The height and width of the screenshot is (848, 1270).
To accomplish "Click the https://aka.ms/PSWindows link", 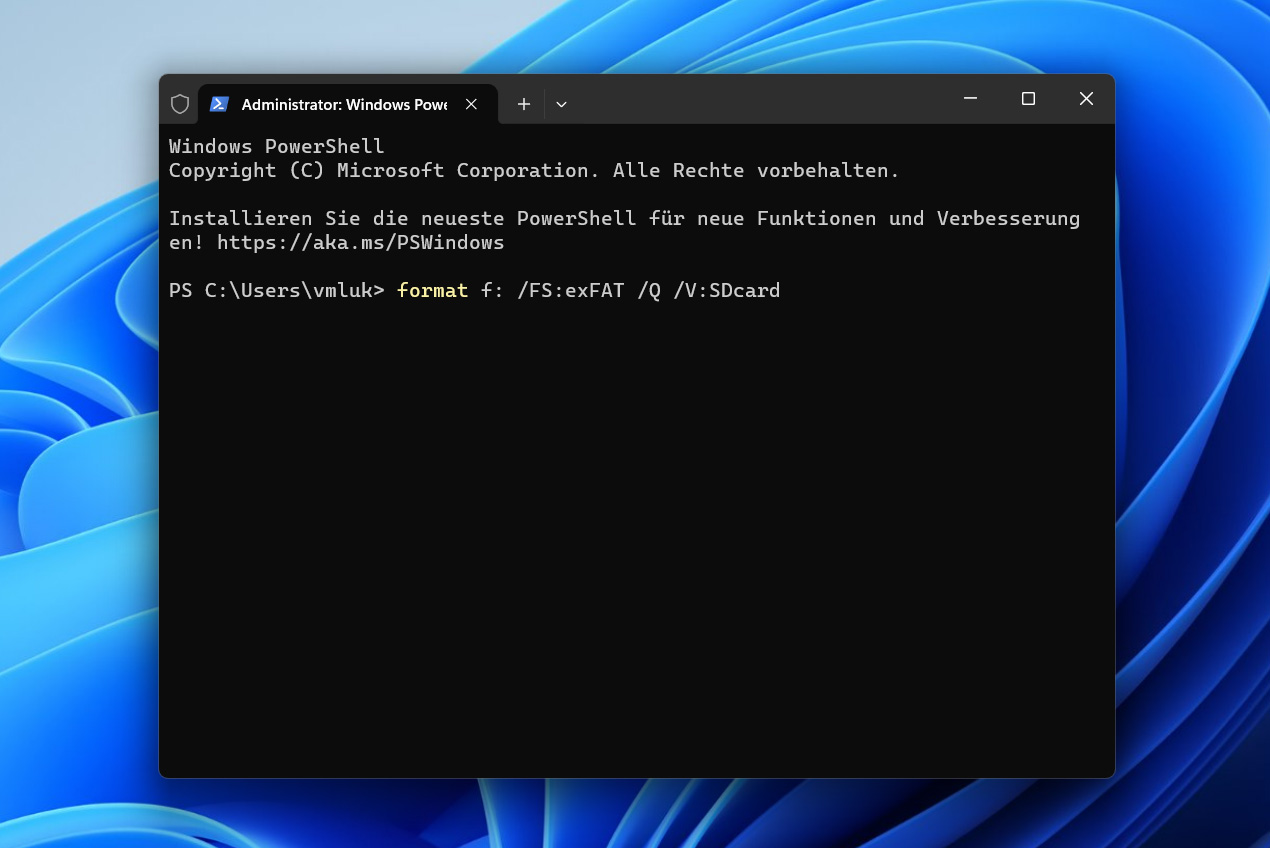I will (360, 242).
